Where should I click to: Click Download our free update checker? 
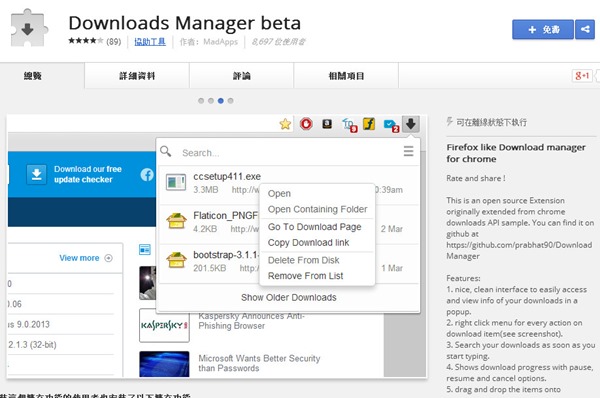(x=88, y=174)
